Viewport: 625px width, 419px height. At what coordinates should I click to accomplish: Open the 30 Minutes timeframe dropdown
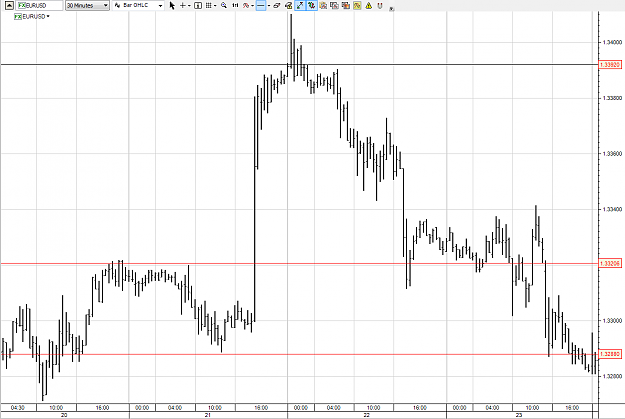[87, 6]
